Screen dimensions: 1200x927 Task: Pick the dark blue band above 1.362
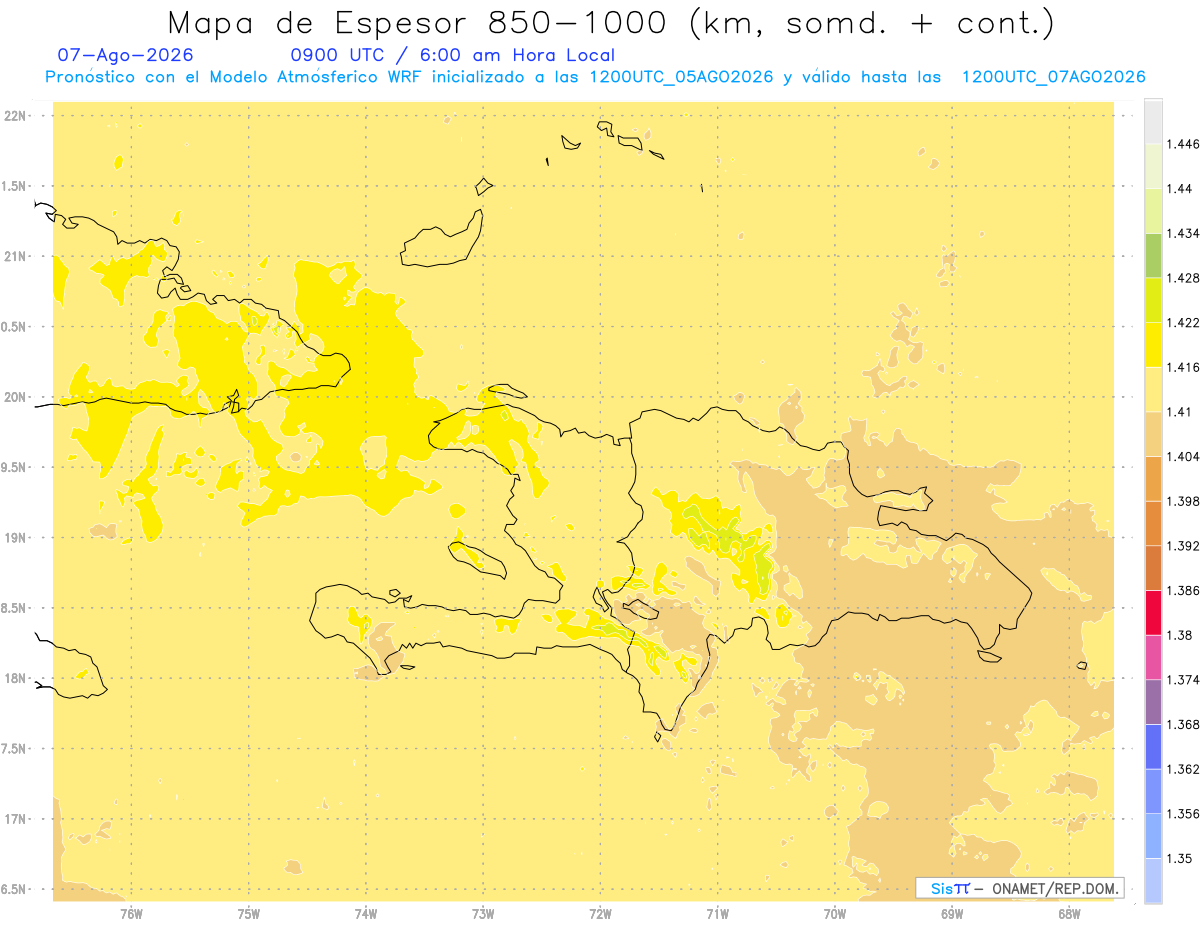1153,746
